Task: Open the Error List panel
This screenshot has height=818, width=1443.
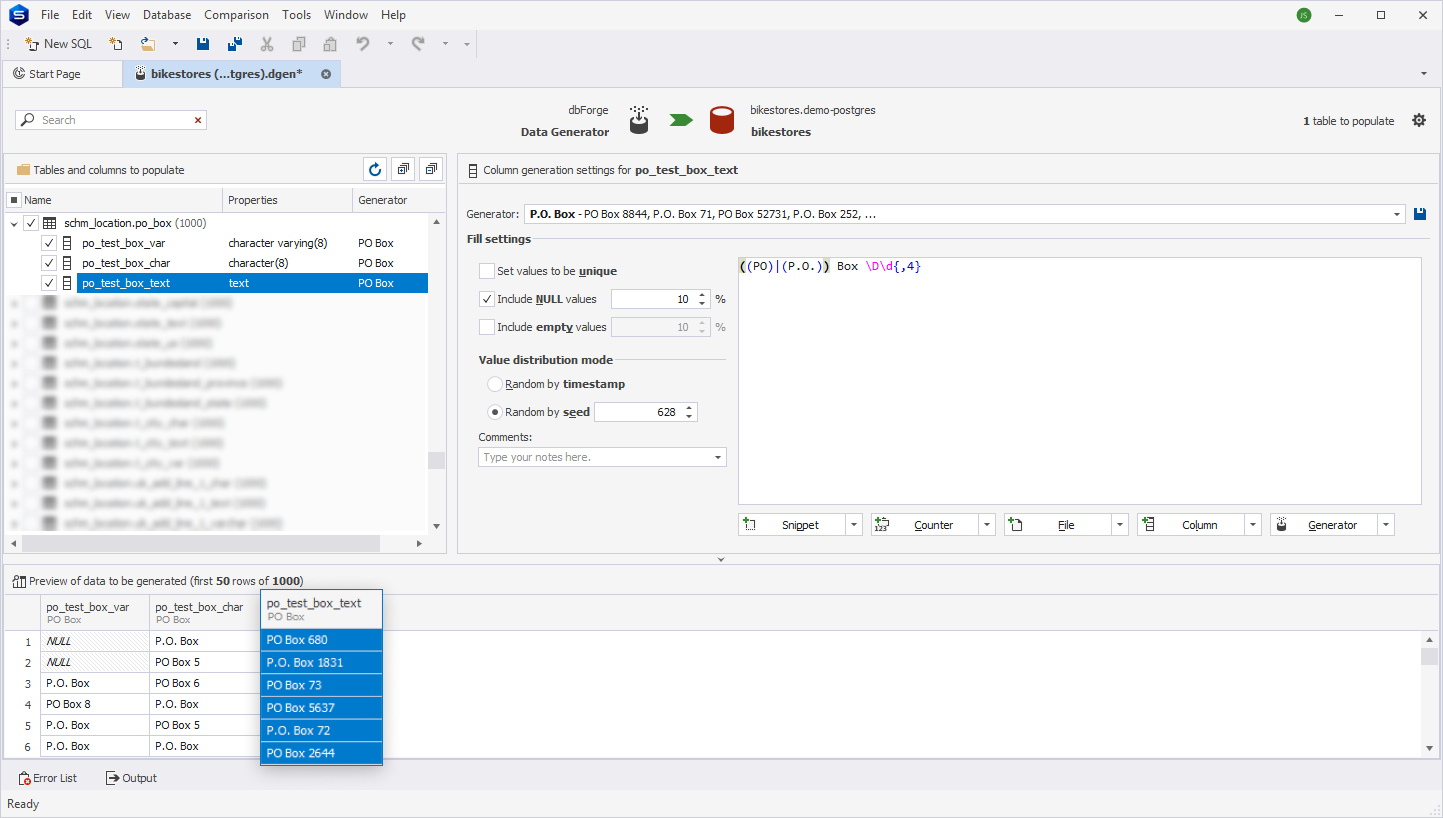Action: (48, 778)
